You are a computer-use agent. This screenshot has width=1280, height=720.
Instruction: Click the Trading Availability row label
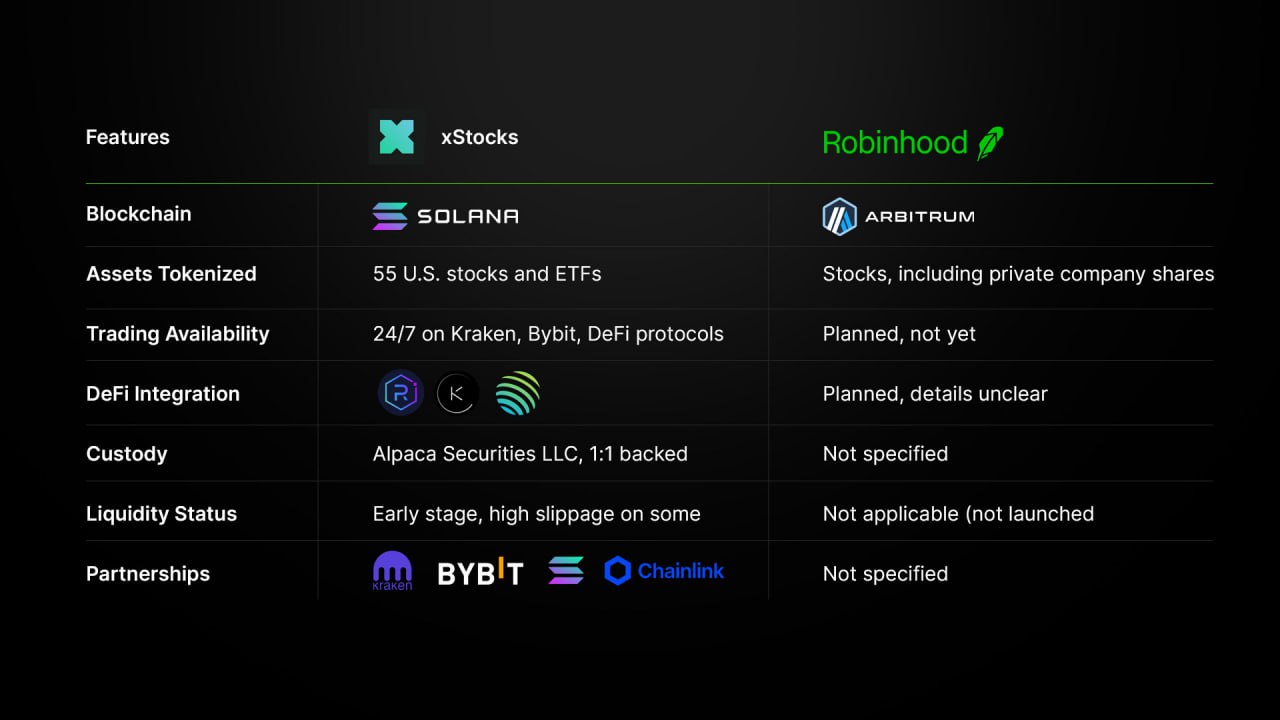click(x=178, y=334)
